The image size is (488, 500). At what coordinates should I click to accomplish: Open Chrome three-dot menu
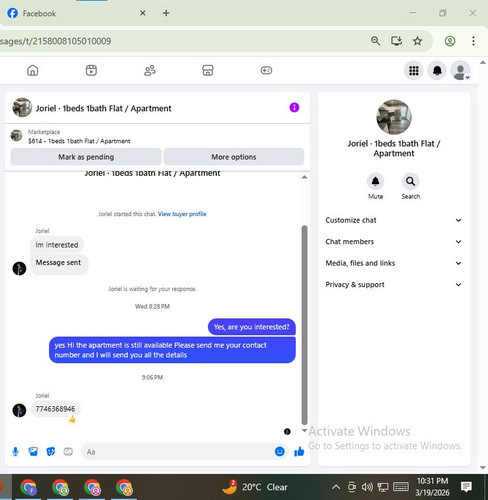(x=473, y=41)
